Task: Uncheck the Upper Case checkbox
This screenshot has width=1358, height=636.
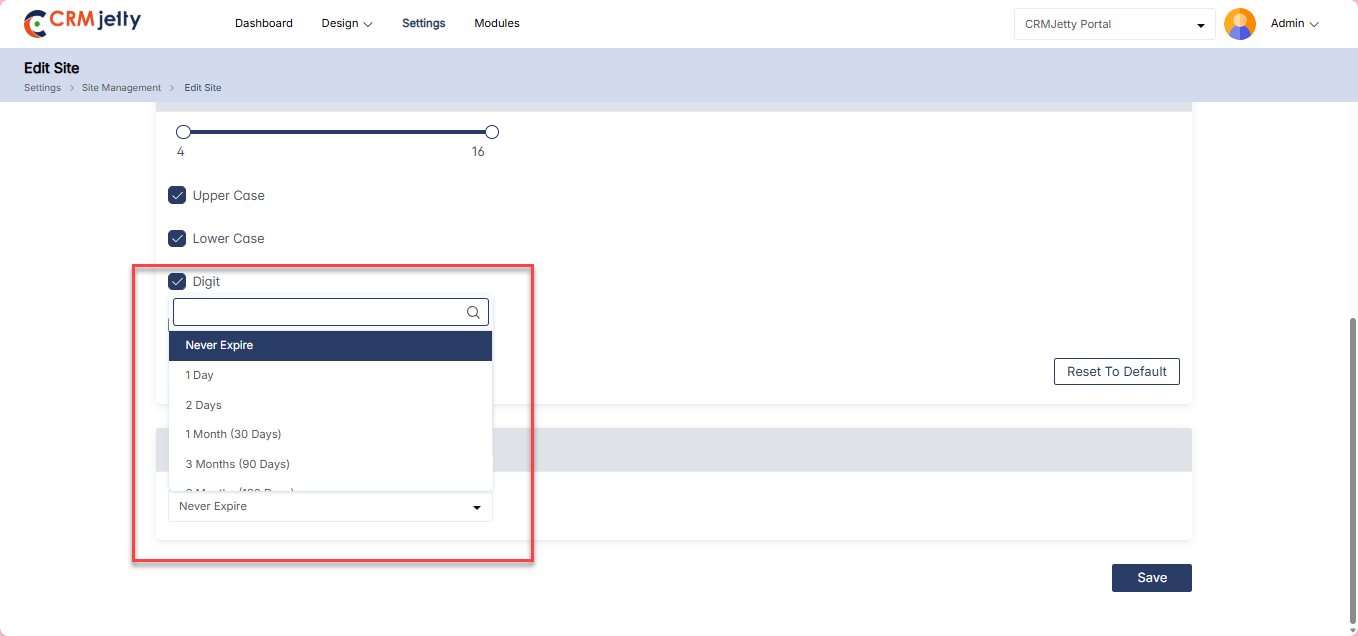Action: pyautogui.click(x=177, y=196)
